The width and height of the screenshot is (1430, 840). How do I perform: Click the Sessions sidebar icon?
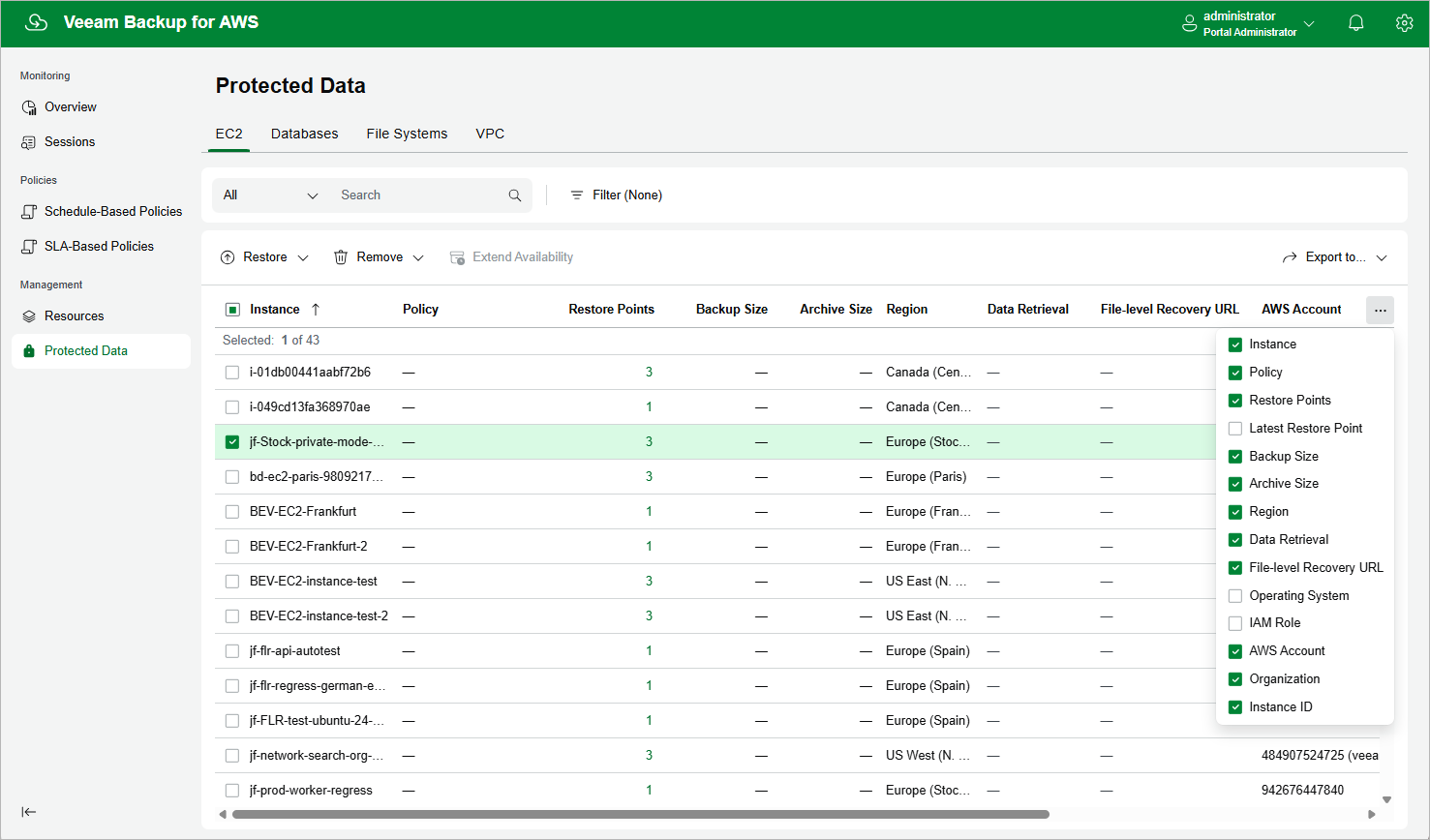(29, 142)
